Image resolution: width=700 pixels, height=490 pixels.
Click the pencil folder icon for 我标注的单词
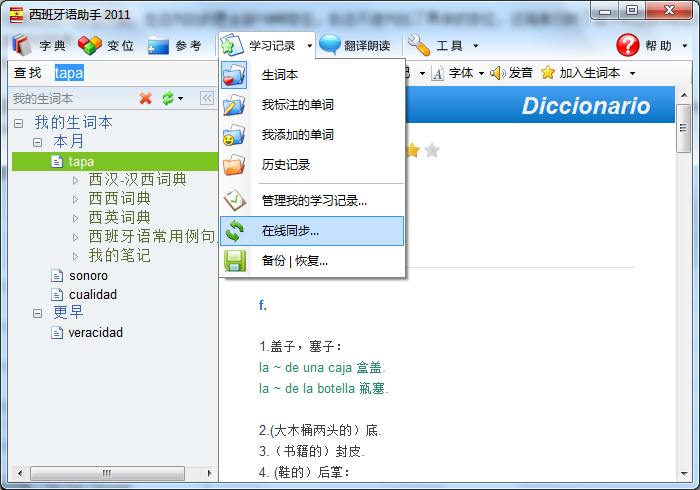point(234,105)
